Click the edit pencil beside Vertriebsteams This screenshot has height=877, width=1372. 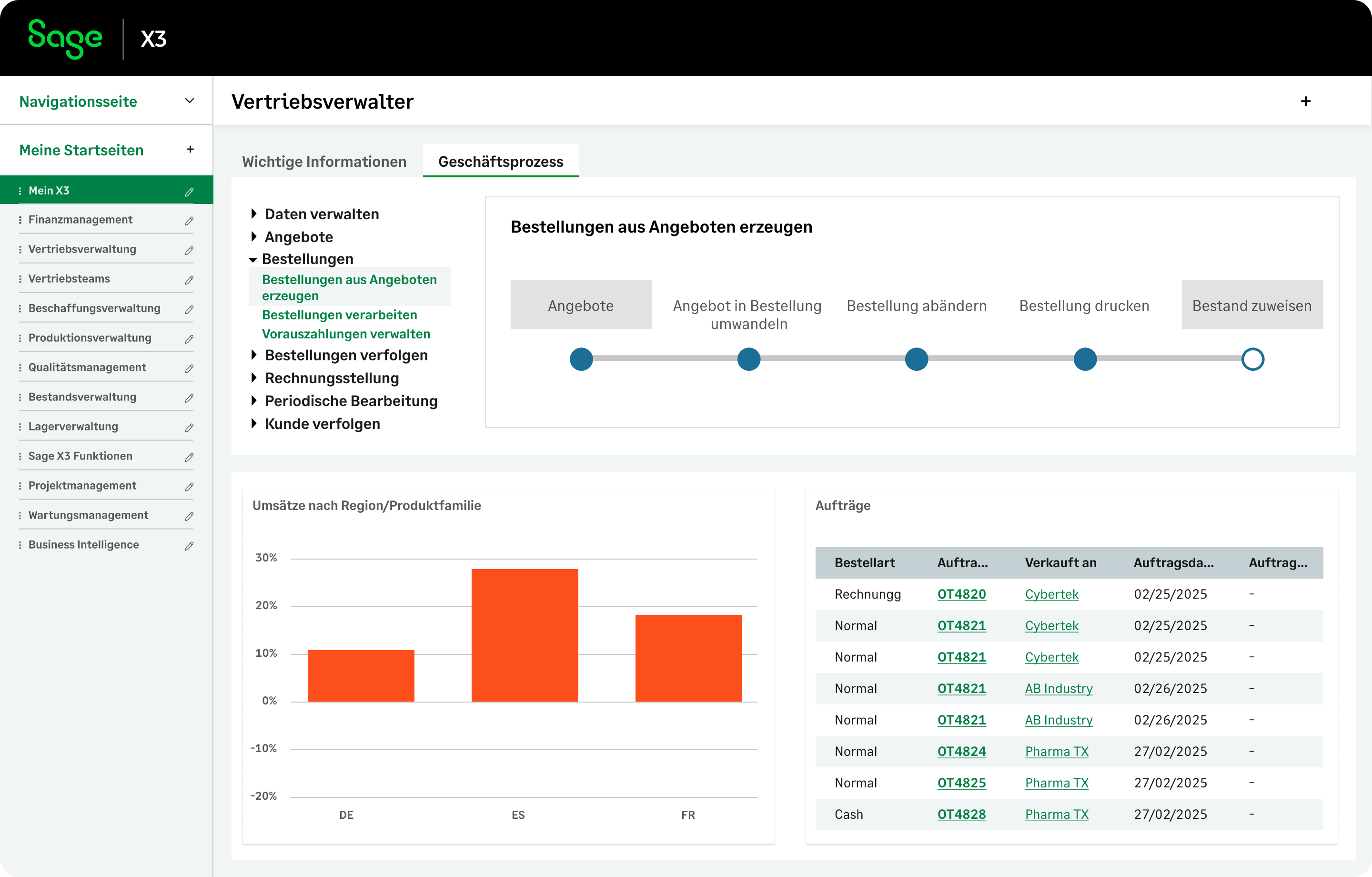click(x=189, y=280)
